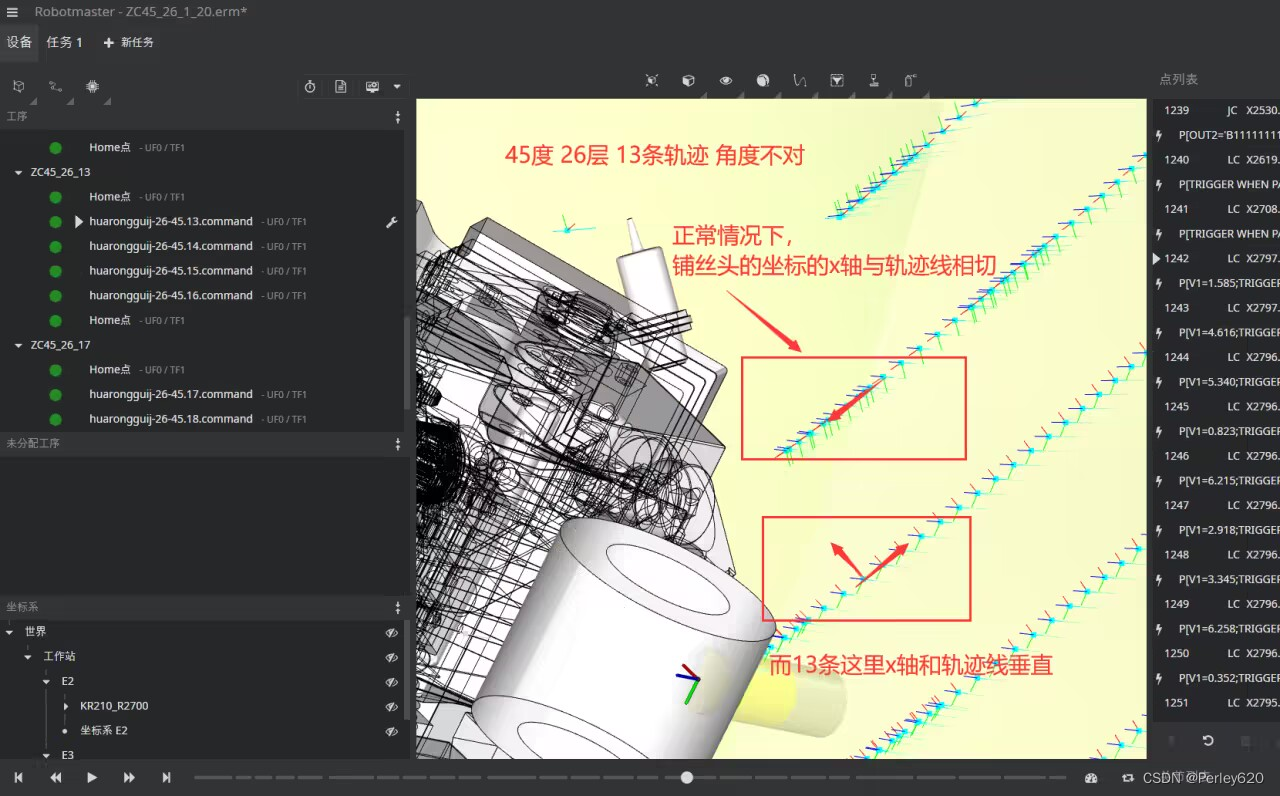Screen dimensions: 1280x796
Task: Collapse the E2 tree node
Action: 47,682
